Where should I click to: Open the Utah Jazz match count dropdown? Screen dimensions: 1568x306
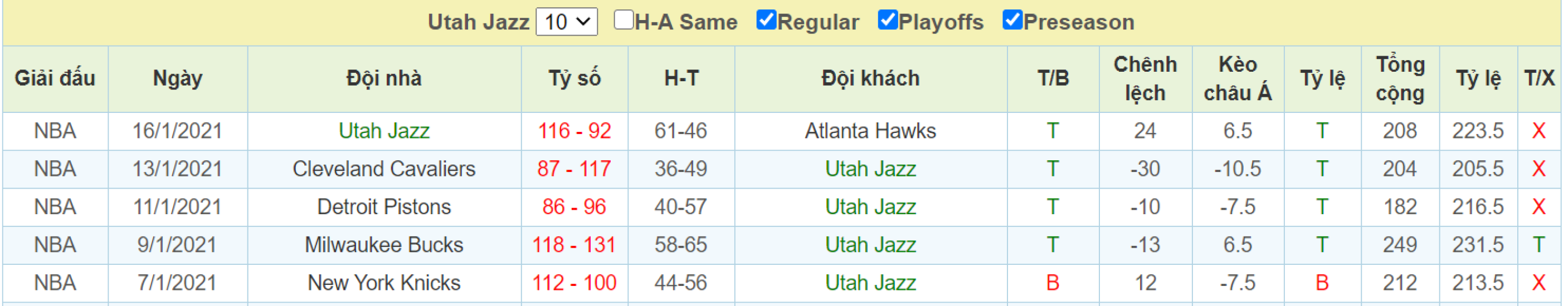coord(566,22)
